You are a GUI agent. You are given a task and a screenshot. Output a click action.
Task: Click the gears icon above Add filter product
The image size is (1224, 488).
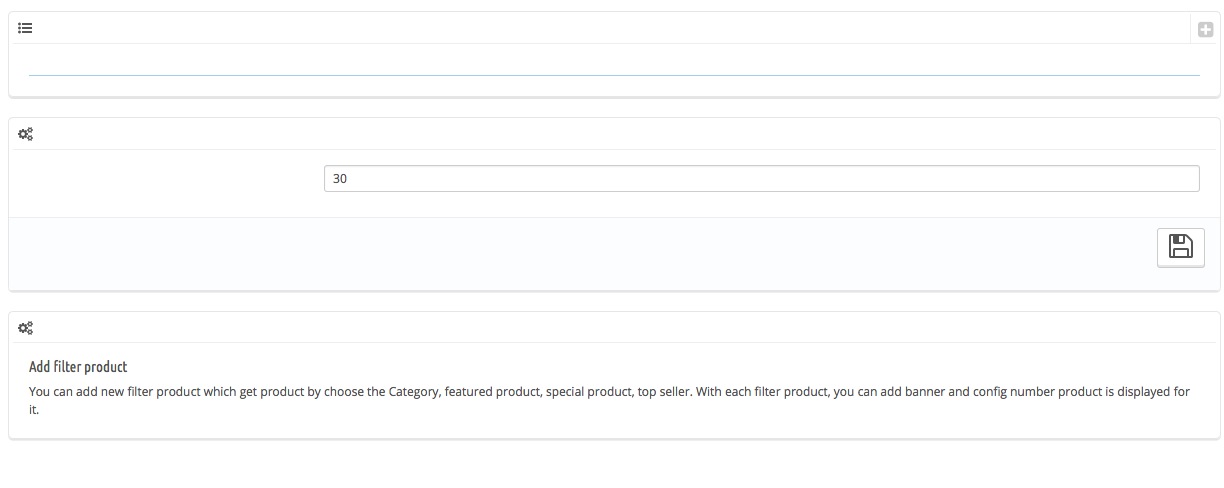point(26,328)
